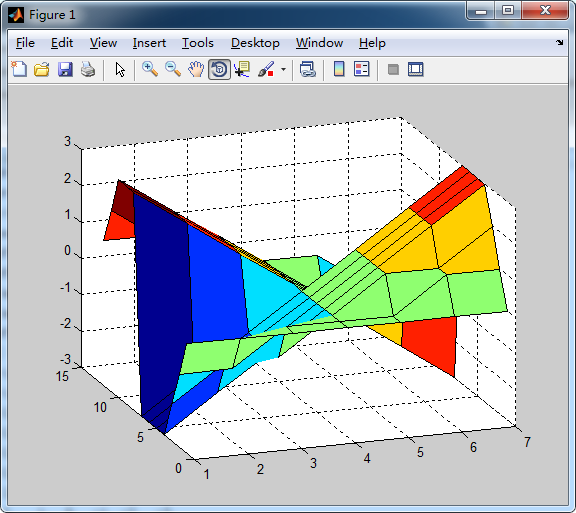The height and width of the screenshot is (513, 576).
Task: Activate the Zoom In magnifier tool
Action: tap(150, 69)
